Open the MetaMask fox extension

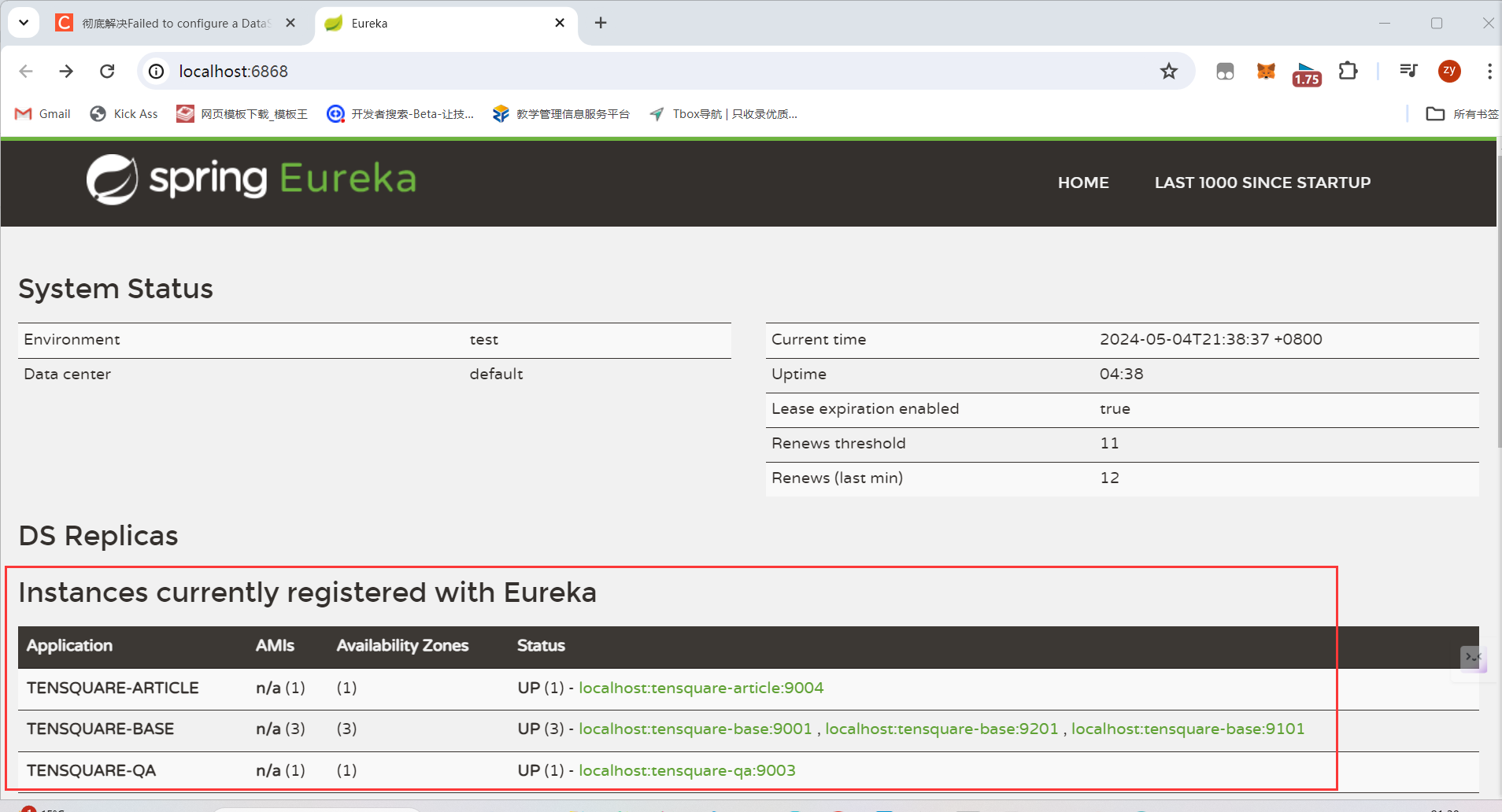[1265, 72]
